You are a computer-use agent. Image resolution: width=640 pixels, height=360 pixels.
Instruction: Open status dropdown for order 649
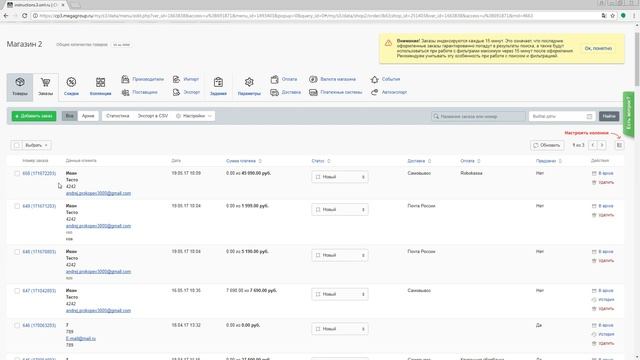[340, 210]
